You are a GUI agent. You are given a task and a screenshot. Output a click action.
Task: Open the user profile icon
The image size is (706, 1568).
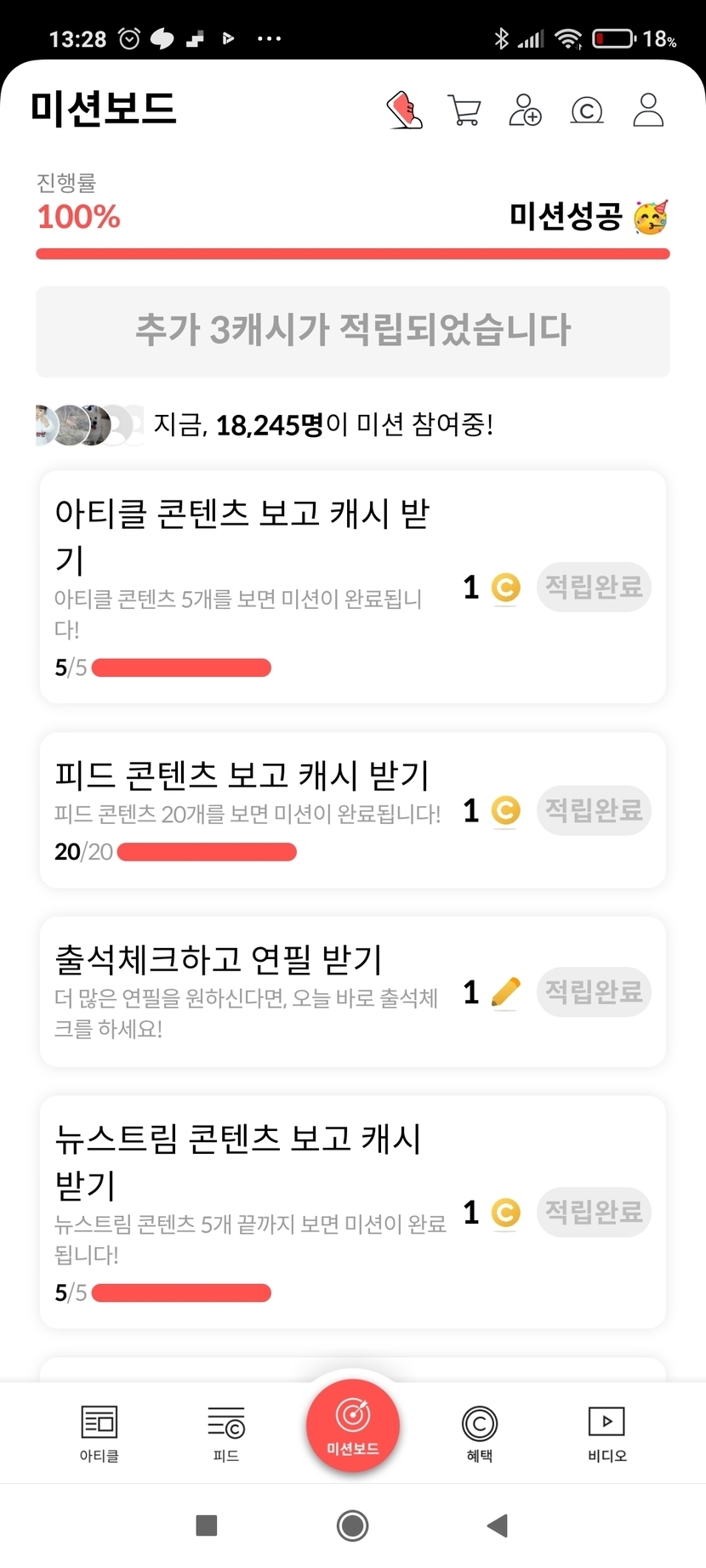[x=648, y=111]
